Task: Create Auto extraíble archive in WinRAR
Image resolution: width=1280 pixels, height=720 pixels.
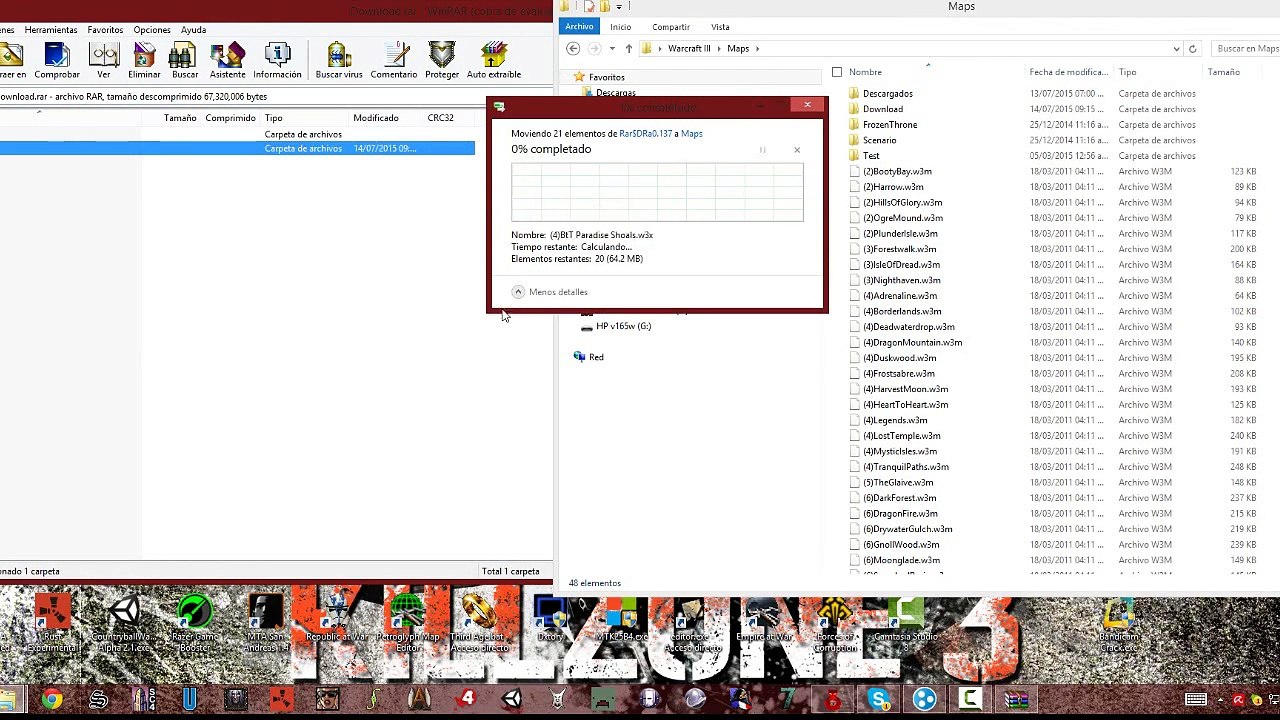Action: 494,60
